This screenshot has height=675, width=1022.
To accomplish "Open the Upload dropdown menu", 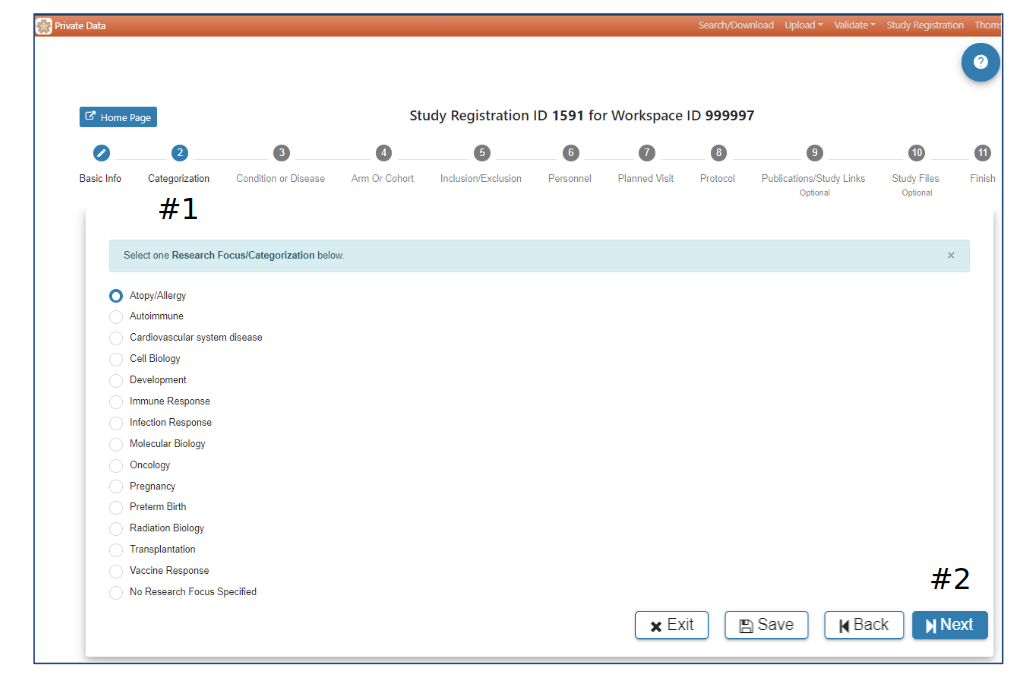I will click(804, 25).
